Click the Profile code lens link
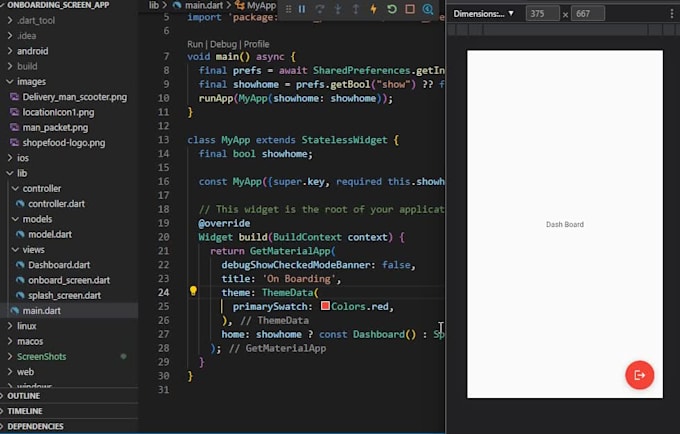This screenshot has width=680, height=434. (x=256, y=44)
